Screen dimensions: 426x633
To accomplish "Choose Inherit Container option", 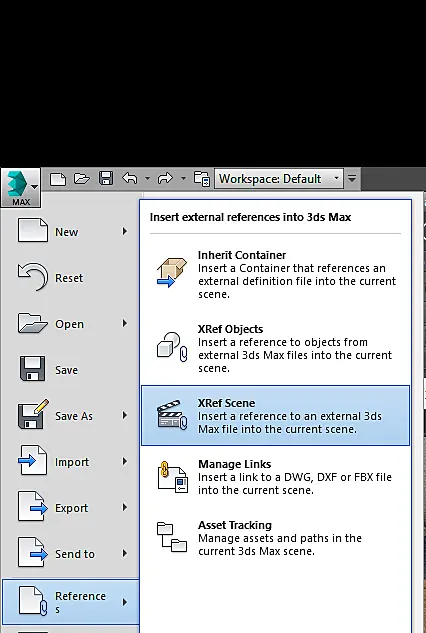I will (x=275, y=275).
